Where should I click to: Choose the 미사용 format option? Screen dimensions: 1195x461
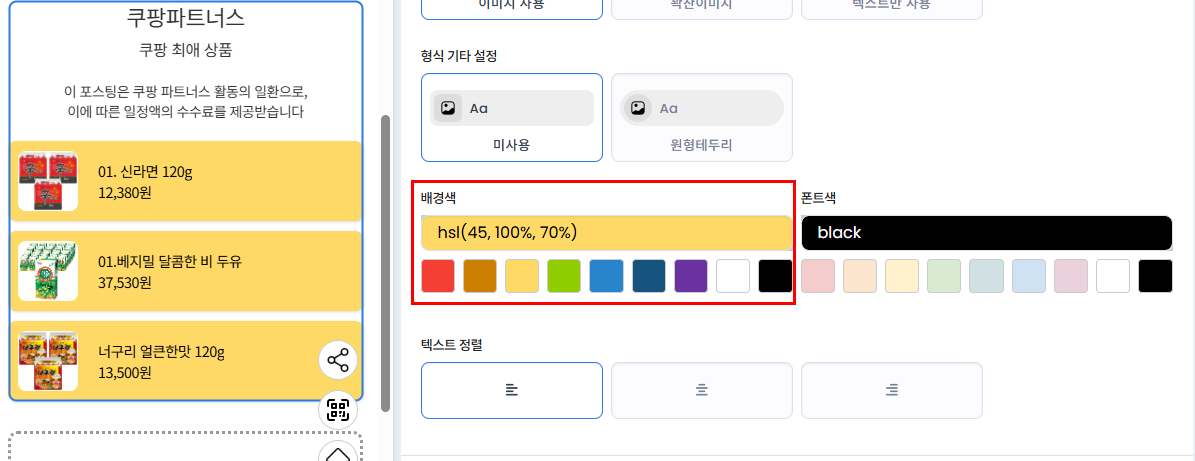click(511, 117)
